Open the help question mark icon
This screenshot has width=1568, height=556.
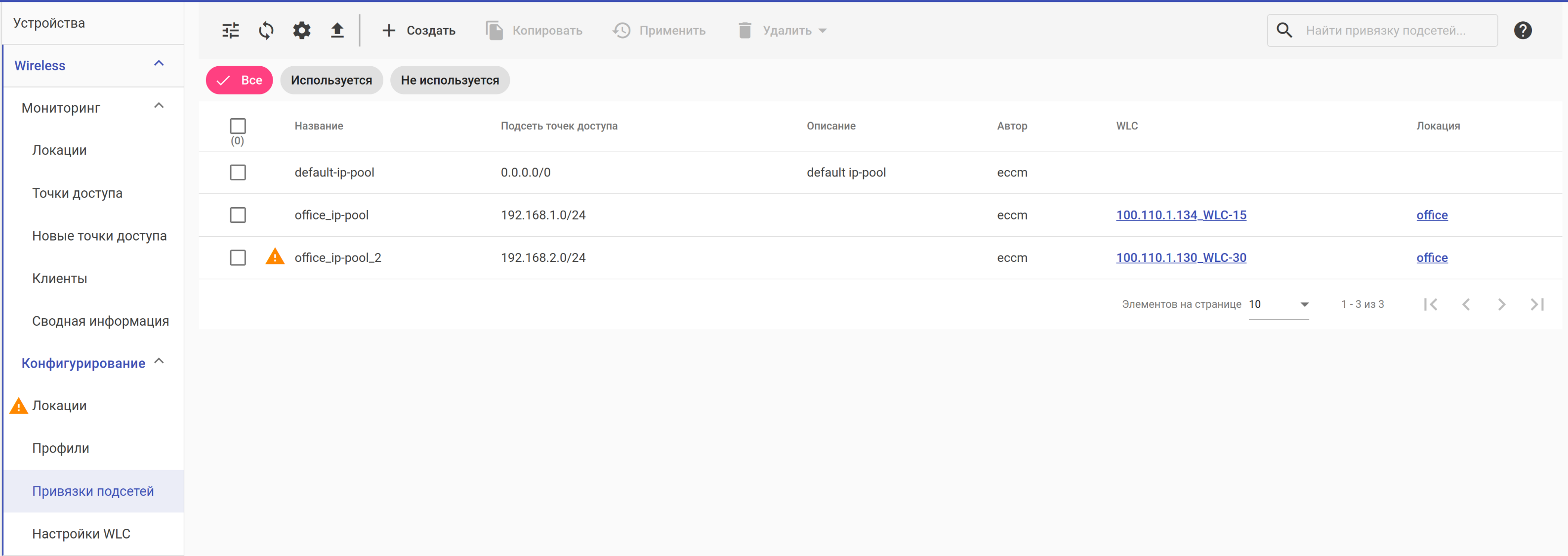tap(1523, 31)
